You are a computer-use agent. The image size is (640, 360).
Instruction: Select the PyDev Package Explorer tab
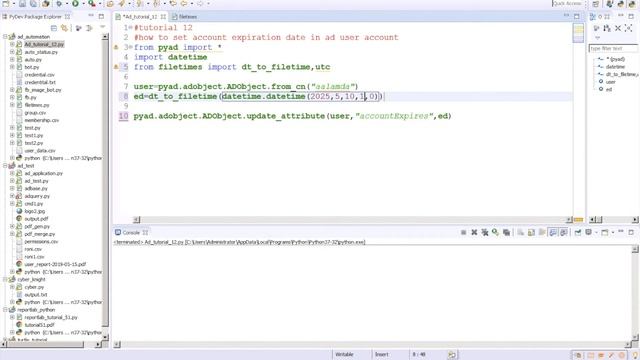point(36,17)
